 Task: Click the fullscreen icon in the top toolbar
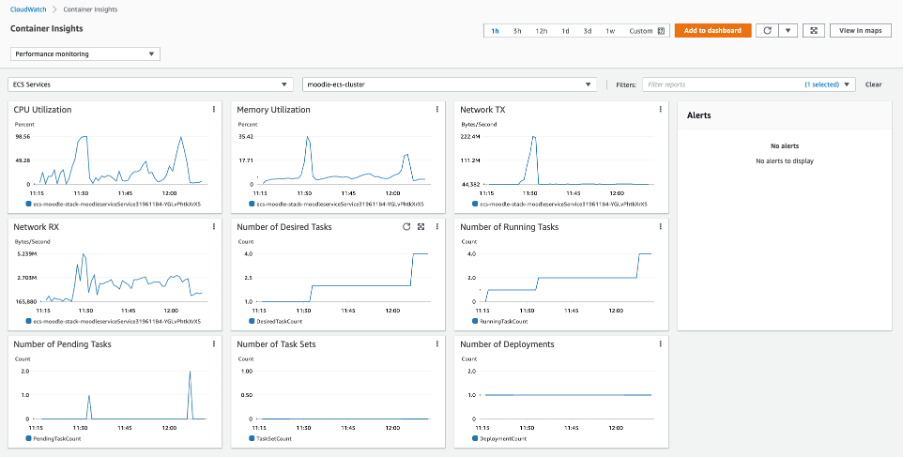pos(813,31)
